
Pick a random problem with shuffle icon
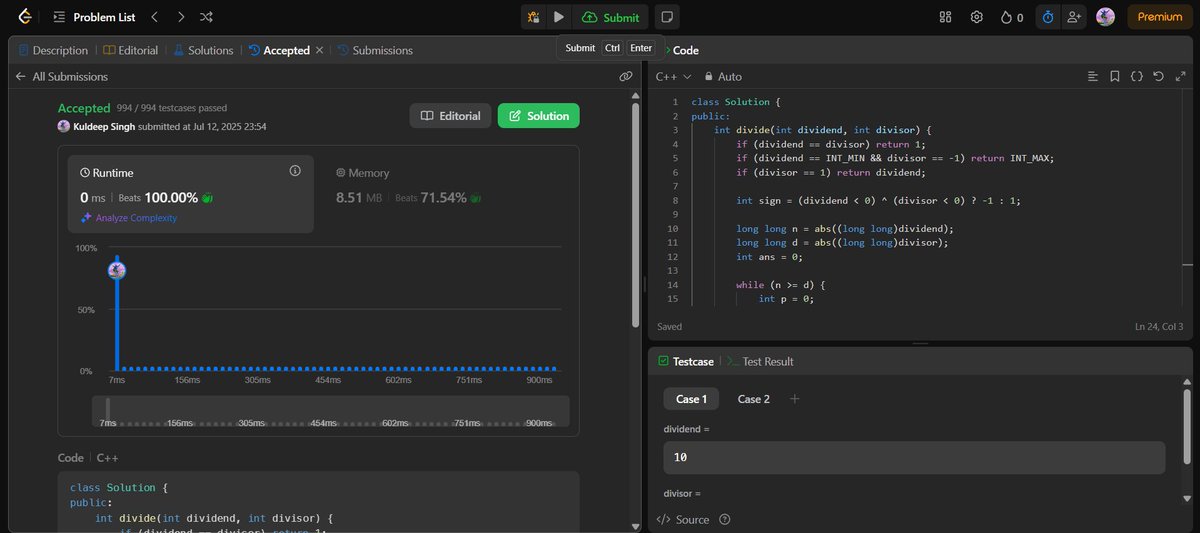[x=206, y=17]
